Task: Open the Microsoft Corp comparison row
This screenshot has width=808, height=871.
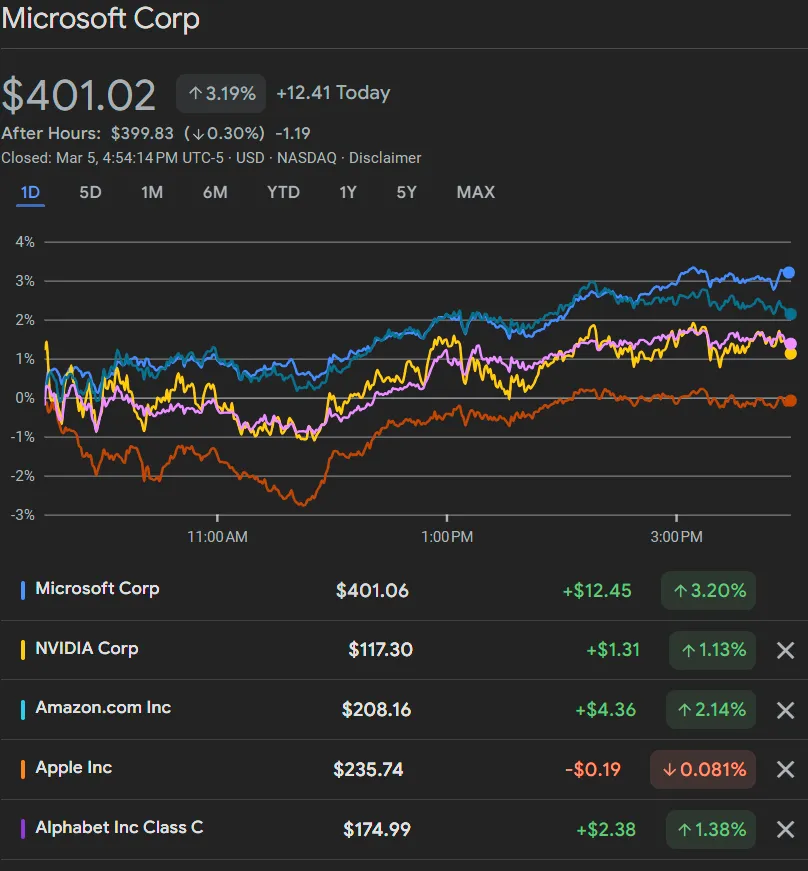Action: click(x=97, y=589)
